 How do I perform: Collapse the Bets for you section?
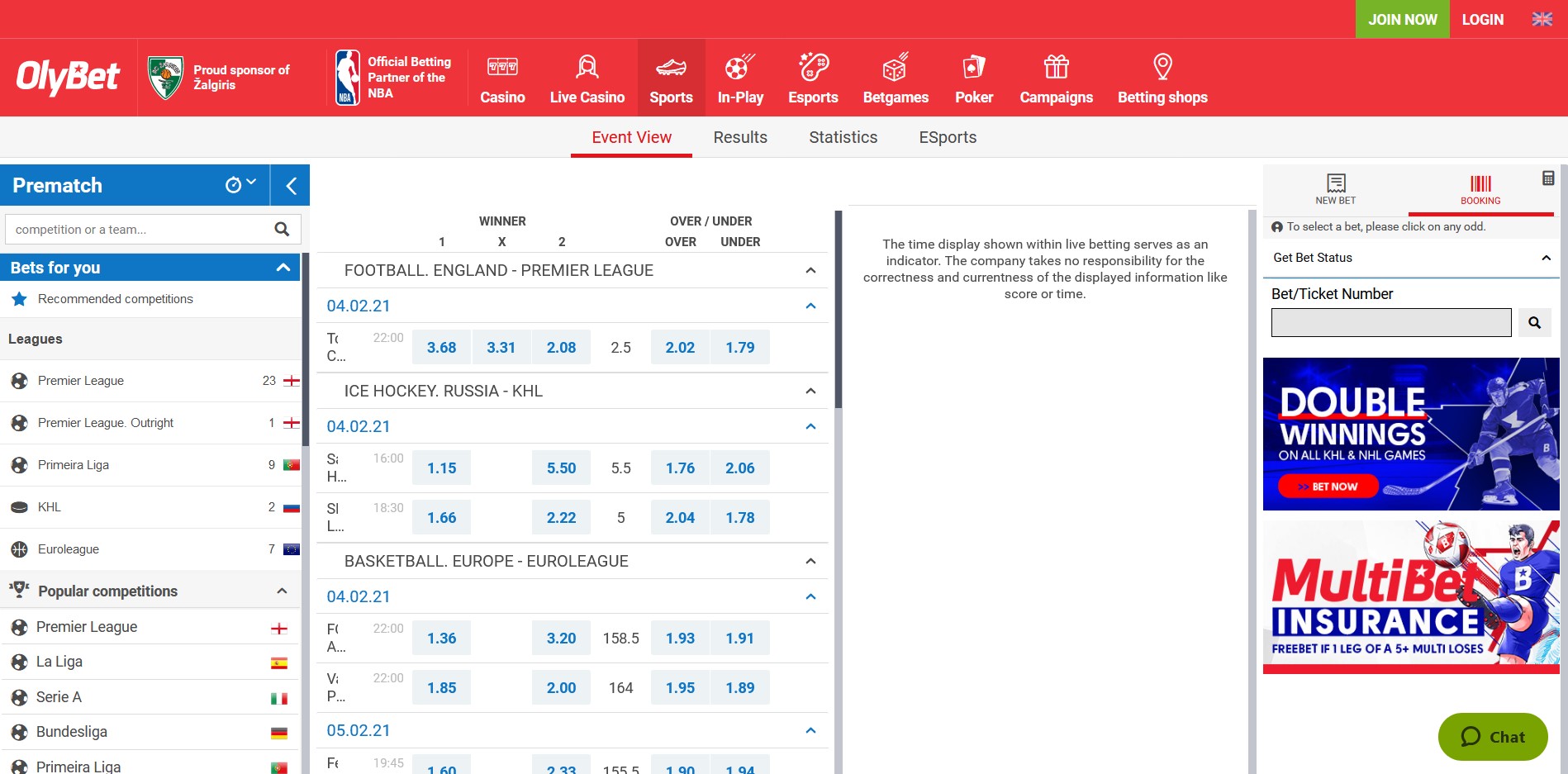pos(283,268)
